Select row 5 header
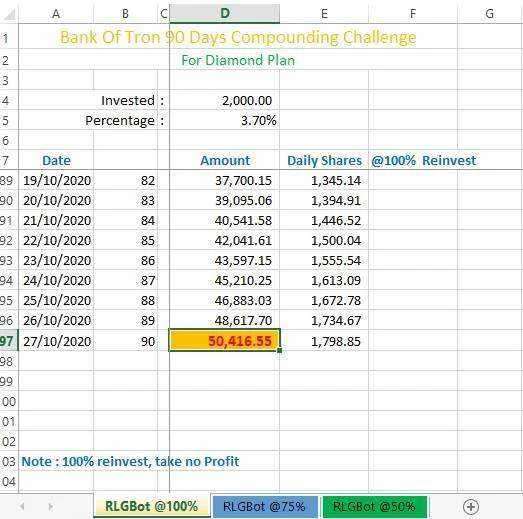 click(9, 120)
